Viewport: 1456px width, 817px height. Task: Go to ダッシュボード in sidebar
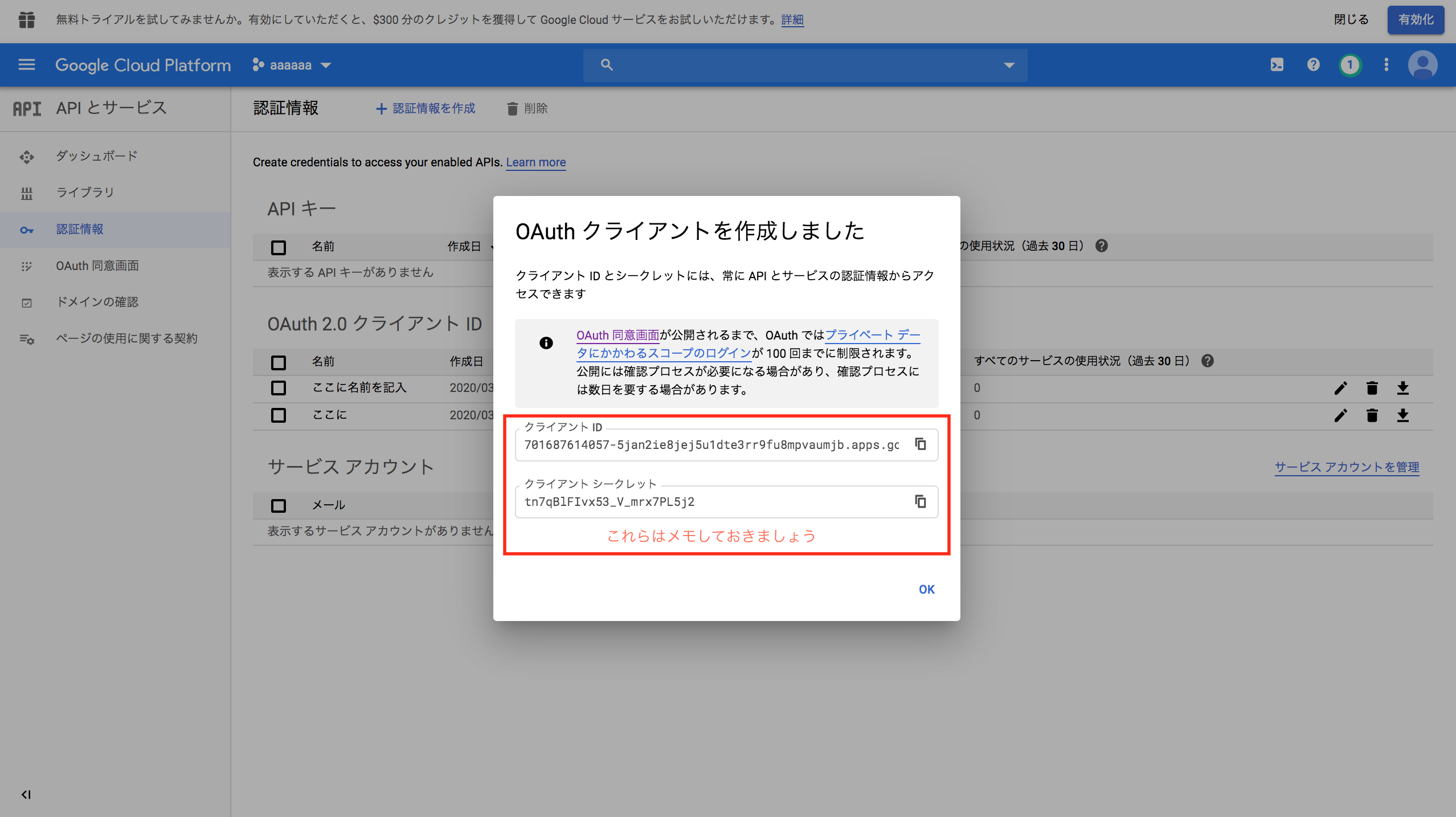pos(97,156)
